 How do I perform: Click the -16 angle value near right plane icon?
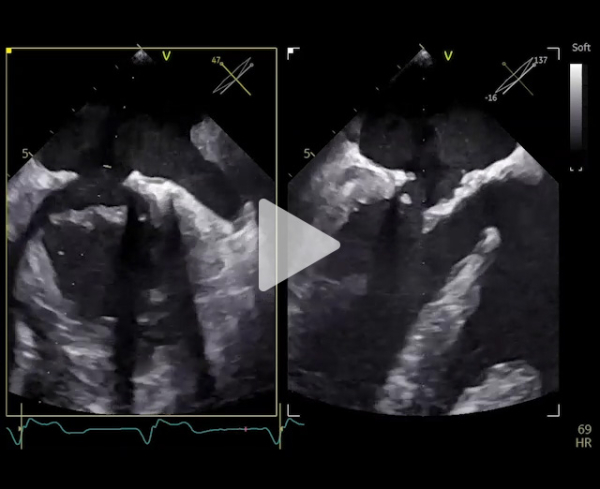coord(491,98)
